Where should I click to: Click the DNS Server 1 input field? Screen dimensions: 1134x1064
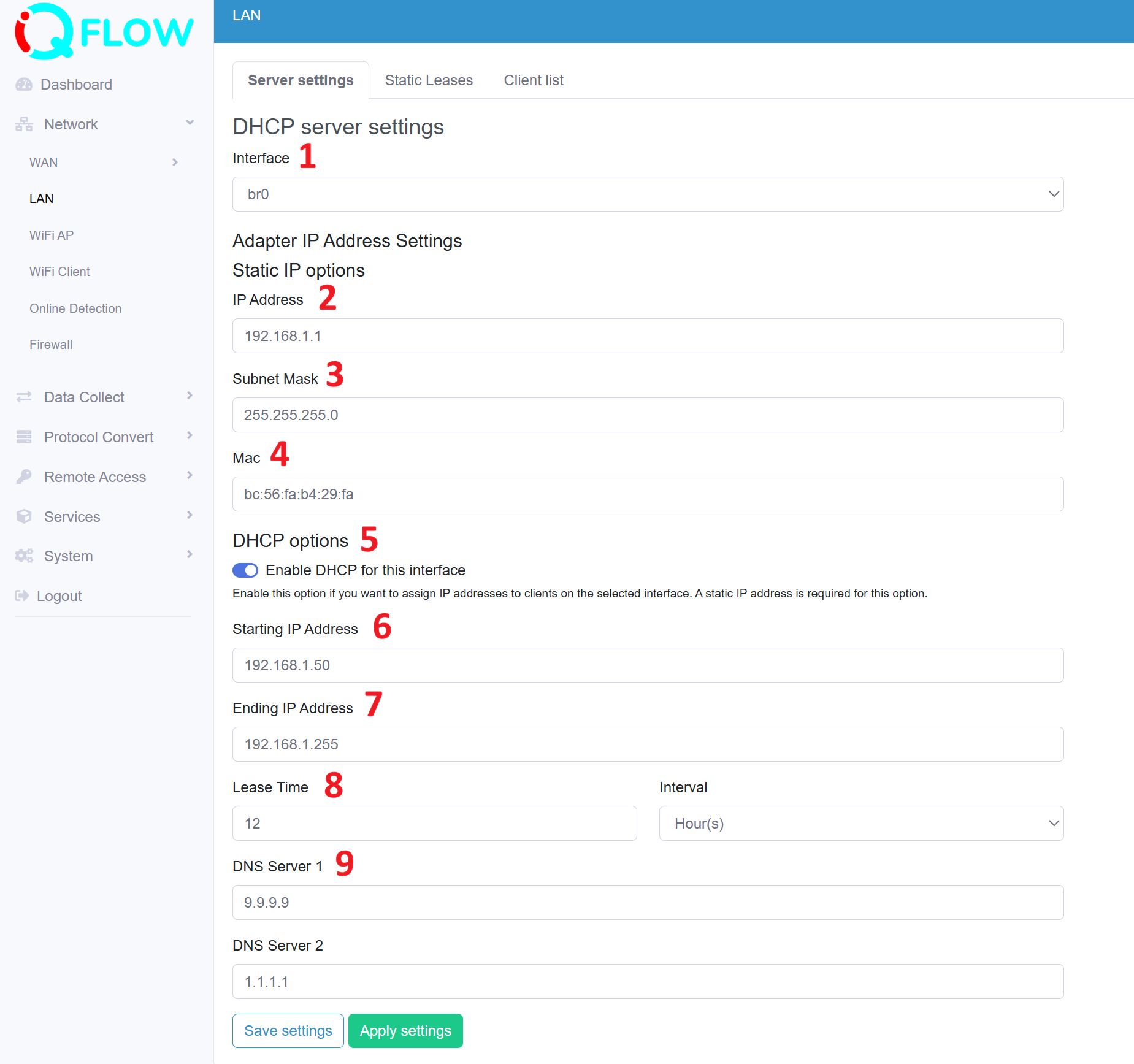tap(647, 902)
